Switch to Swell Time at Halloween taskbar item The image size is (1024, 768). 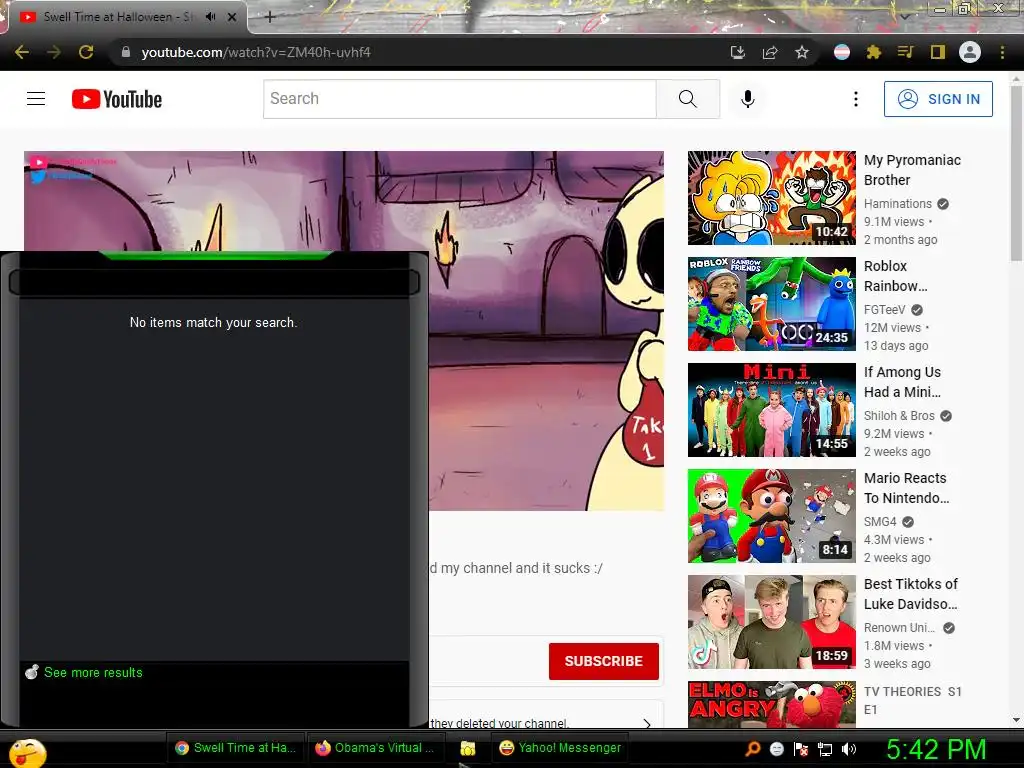click(235, 748)
